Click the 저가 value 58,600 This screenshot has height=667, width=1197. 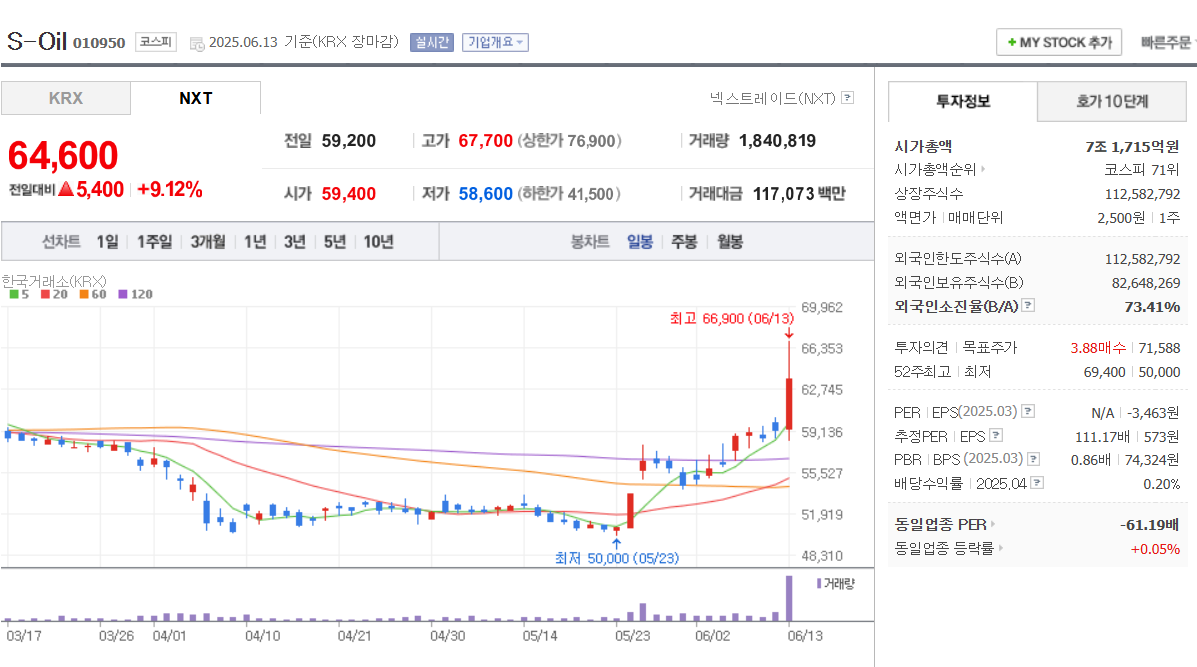486,194
